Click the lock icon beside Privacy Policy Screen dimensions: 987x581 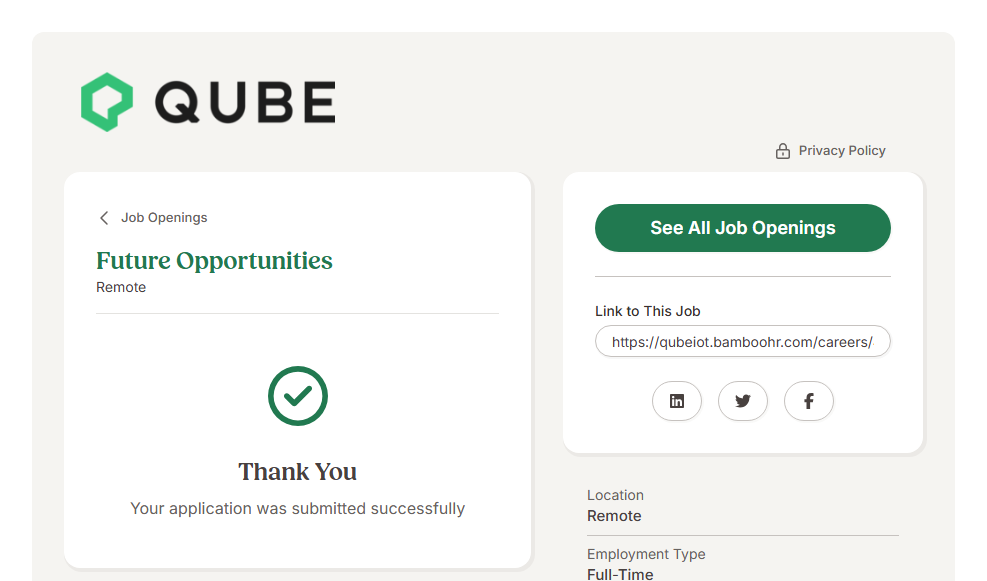point(783,151)
